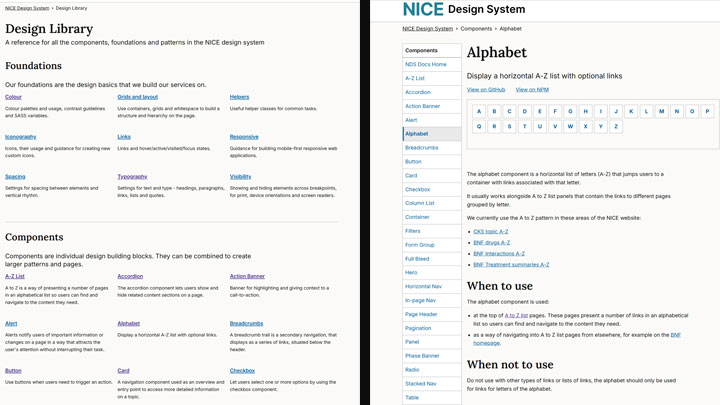Open Card link in Design Library
This screenshot has width=720, height=405.
tap(123, 371)
